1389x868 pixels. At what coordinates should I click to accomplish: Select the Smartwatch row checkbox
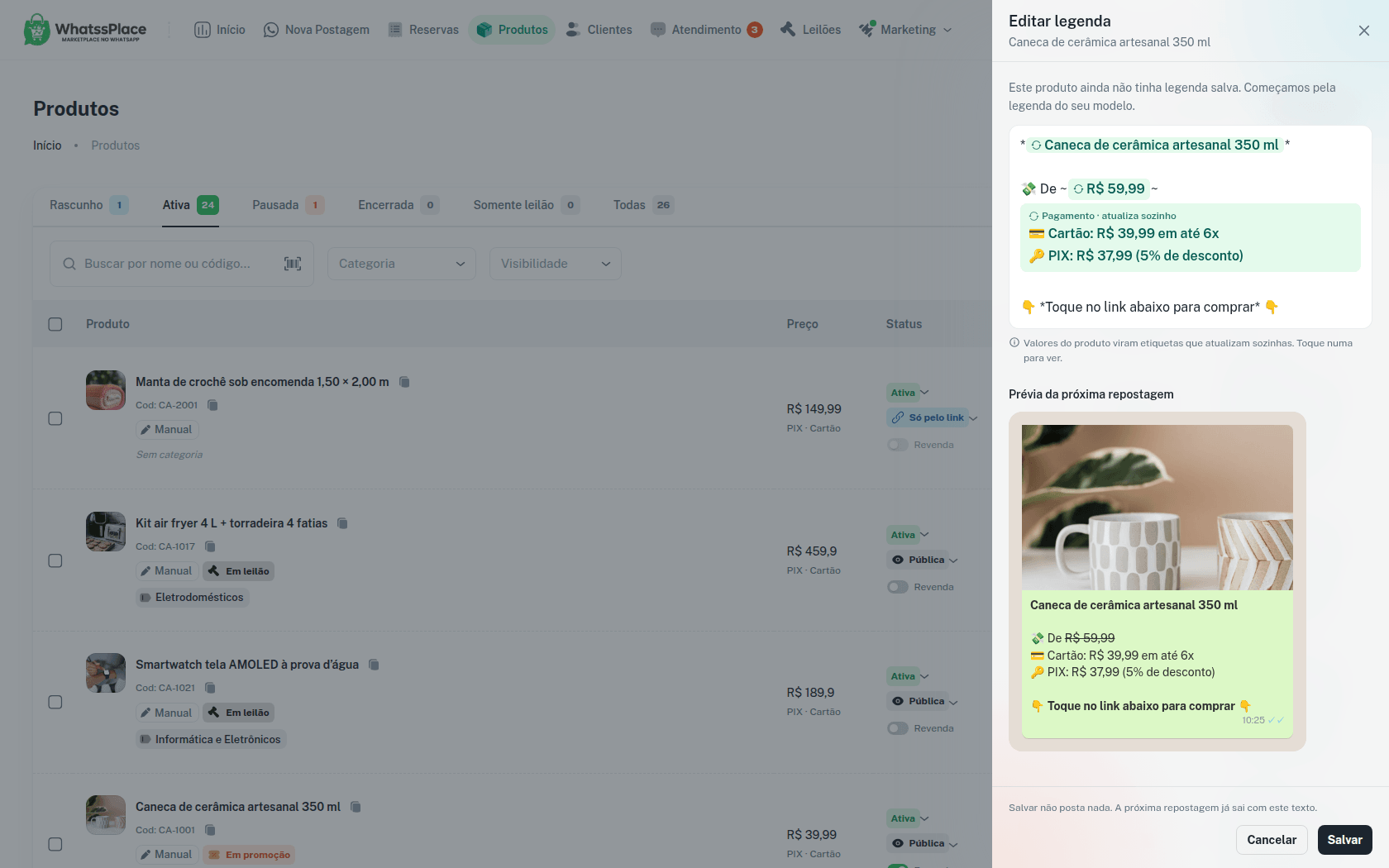(x=55, y=702)
